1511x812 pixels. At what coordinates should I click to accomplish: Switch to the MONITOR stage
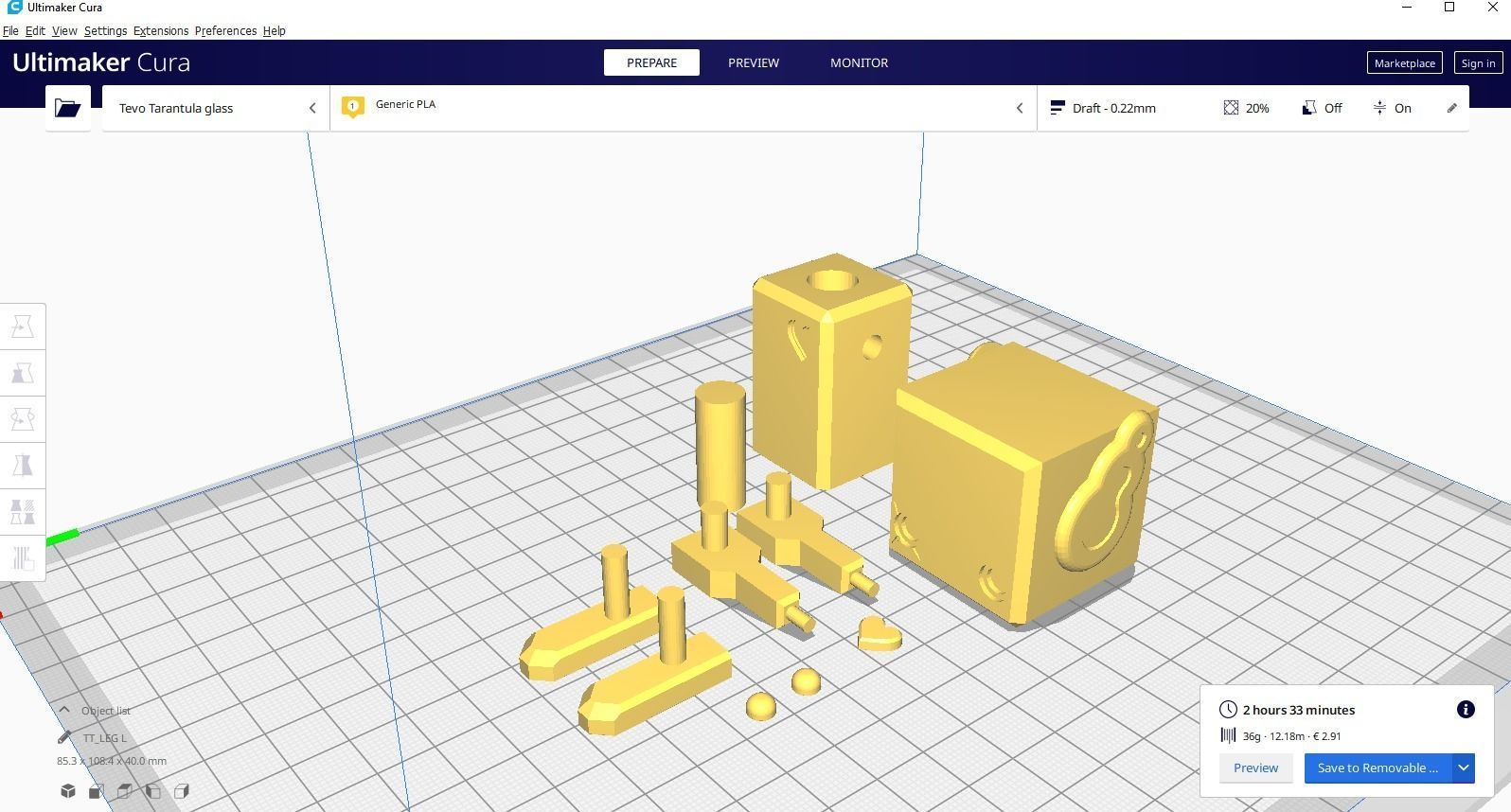tap(859, 62)
